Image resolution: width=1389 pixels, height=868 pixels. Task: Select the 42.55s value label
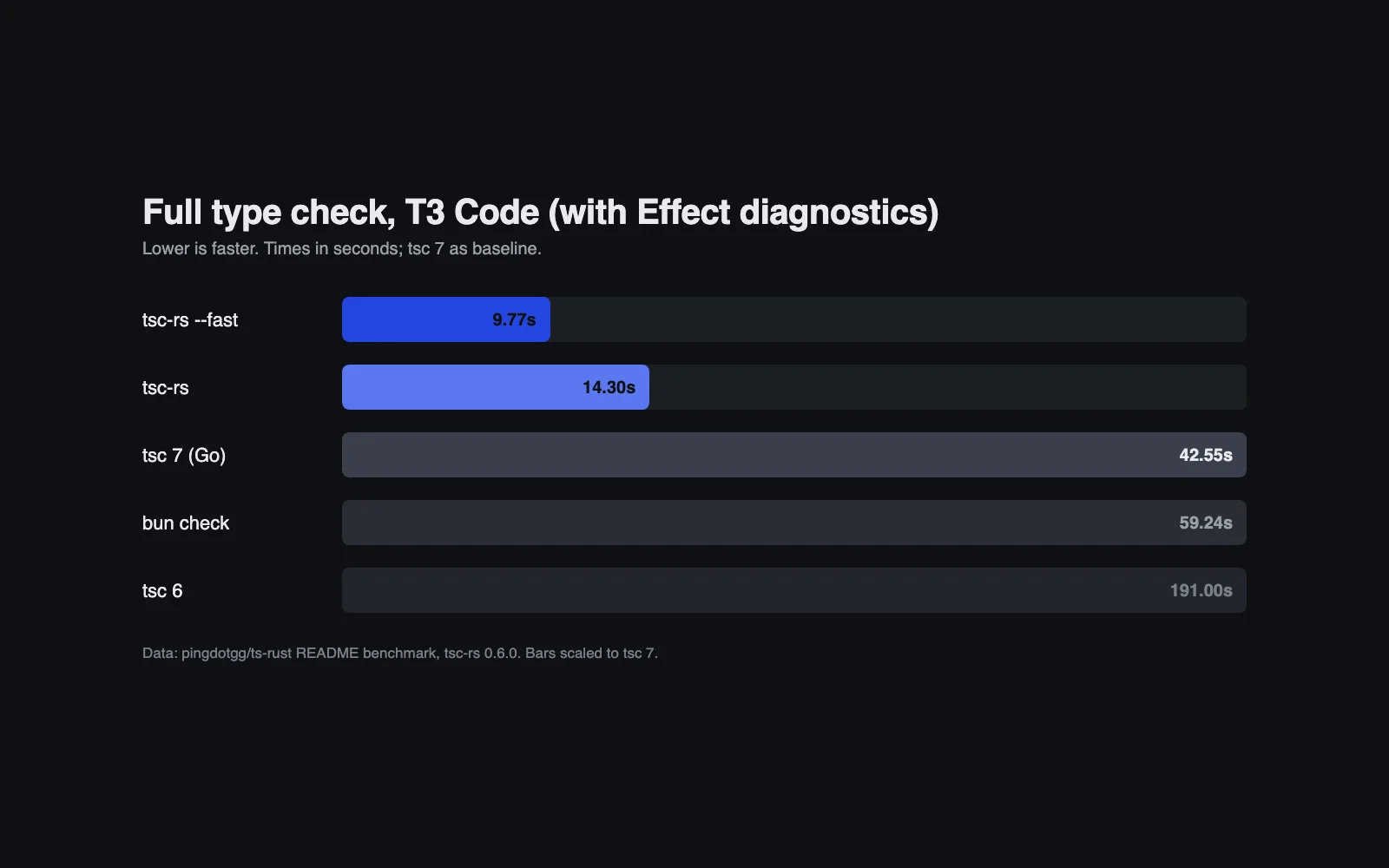point(1206,455)
